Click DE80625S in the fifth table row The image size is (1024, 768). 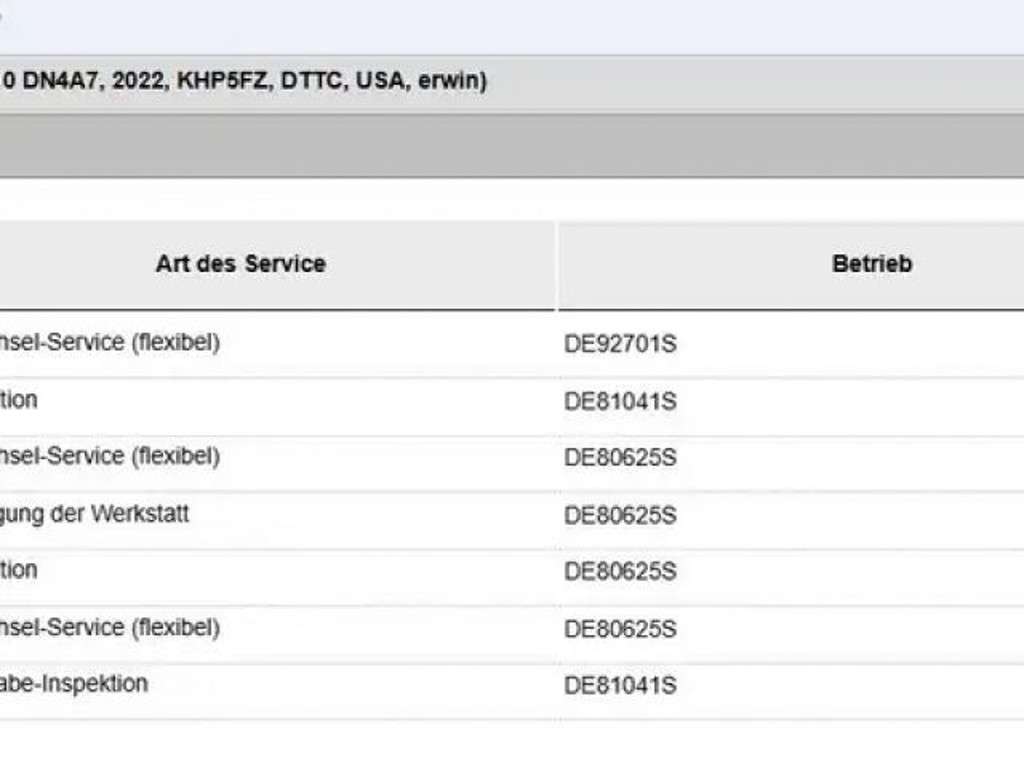click(620, 572)
